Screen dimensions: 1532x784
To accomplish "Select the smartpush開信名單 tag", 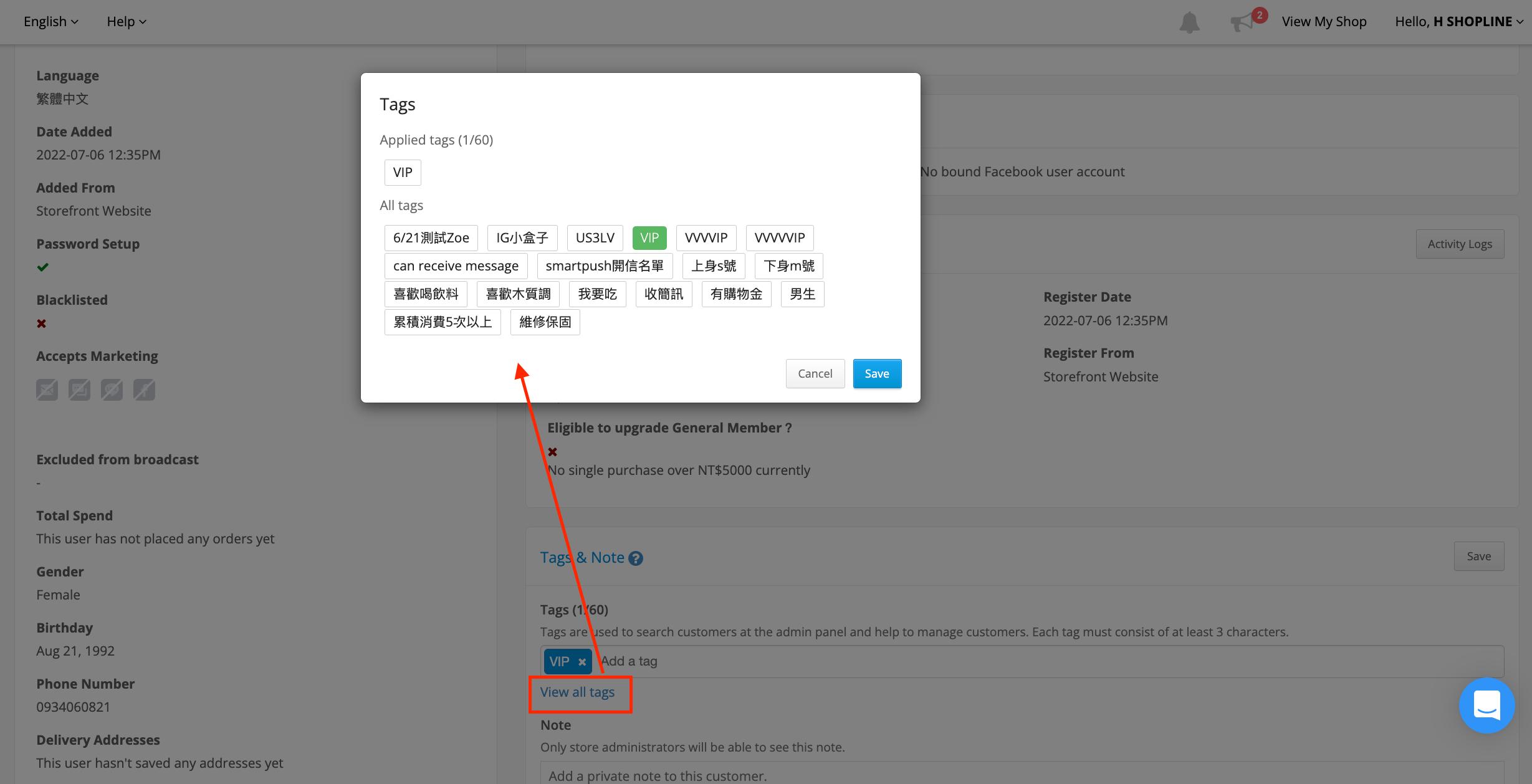I will 605,265.
